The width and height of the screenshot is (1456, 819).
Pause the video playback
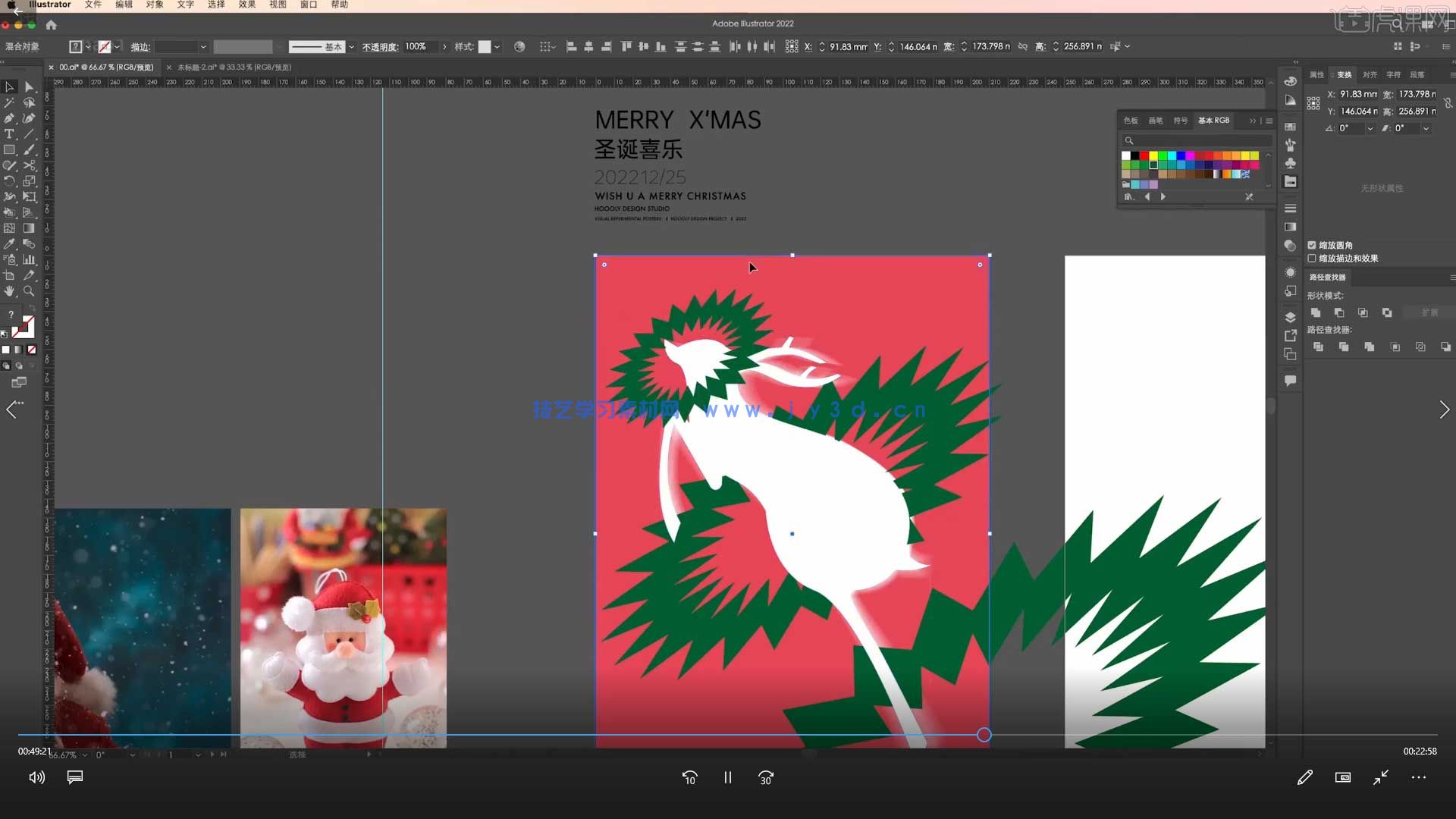(727, 777)
